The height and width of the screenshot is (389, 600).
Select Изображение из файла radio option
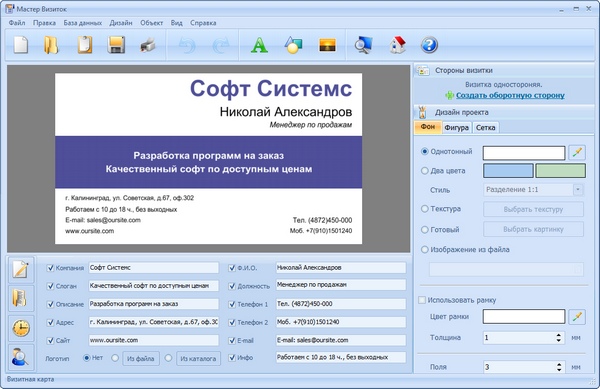point(424,249)
